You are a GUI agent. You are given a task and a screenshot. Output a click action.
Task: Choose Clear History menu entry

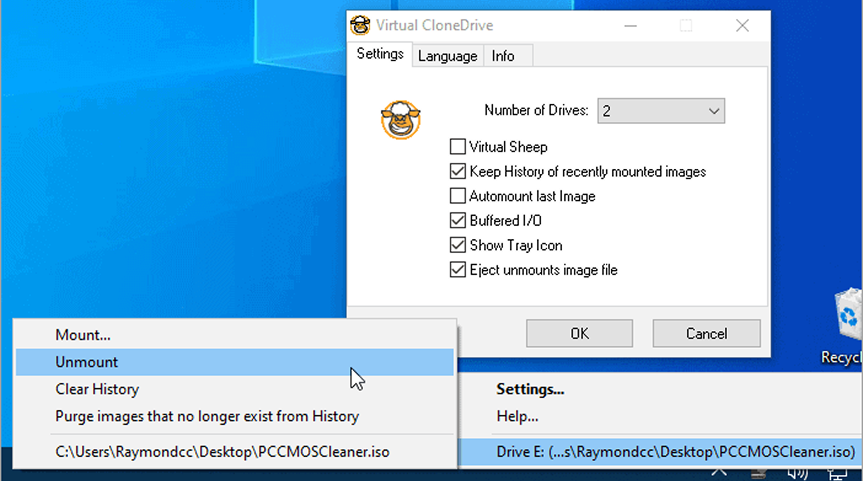pos(234,389)
